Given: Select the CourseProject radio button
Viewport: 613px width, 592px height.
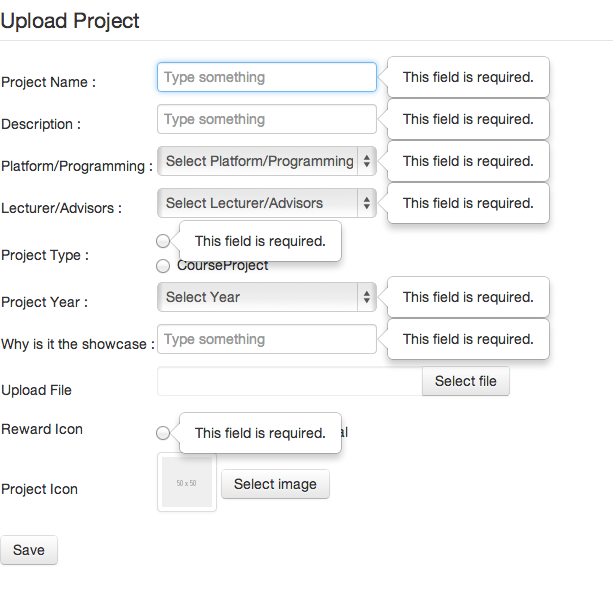Looking at the screenshot, I should coord(163,266).
